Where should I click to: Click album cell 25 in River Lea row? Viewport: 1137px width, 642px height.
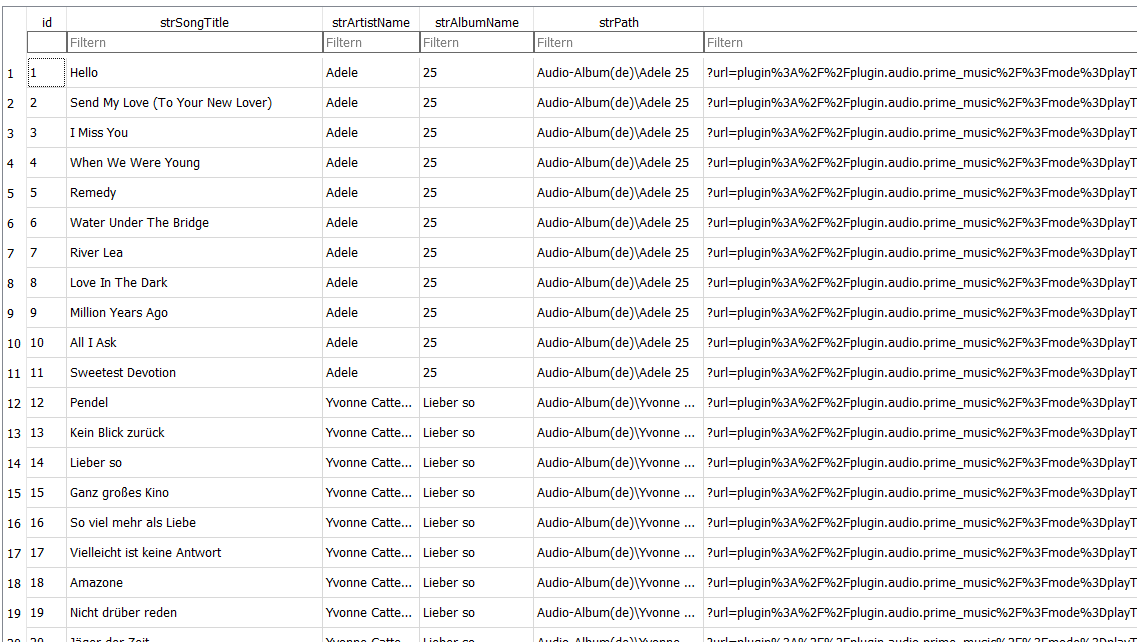(x=476, y=252)
